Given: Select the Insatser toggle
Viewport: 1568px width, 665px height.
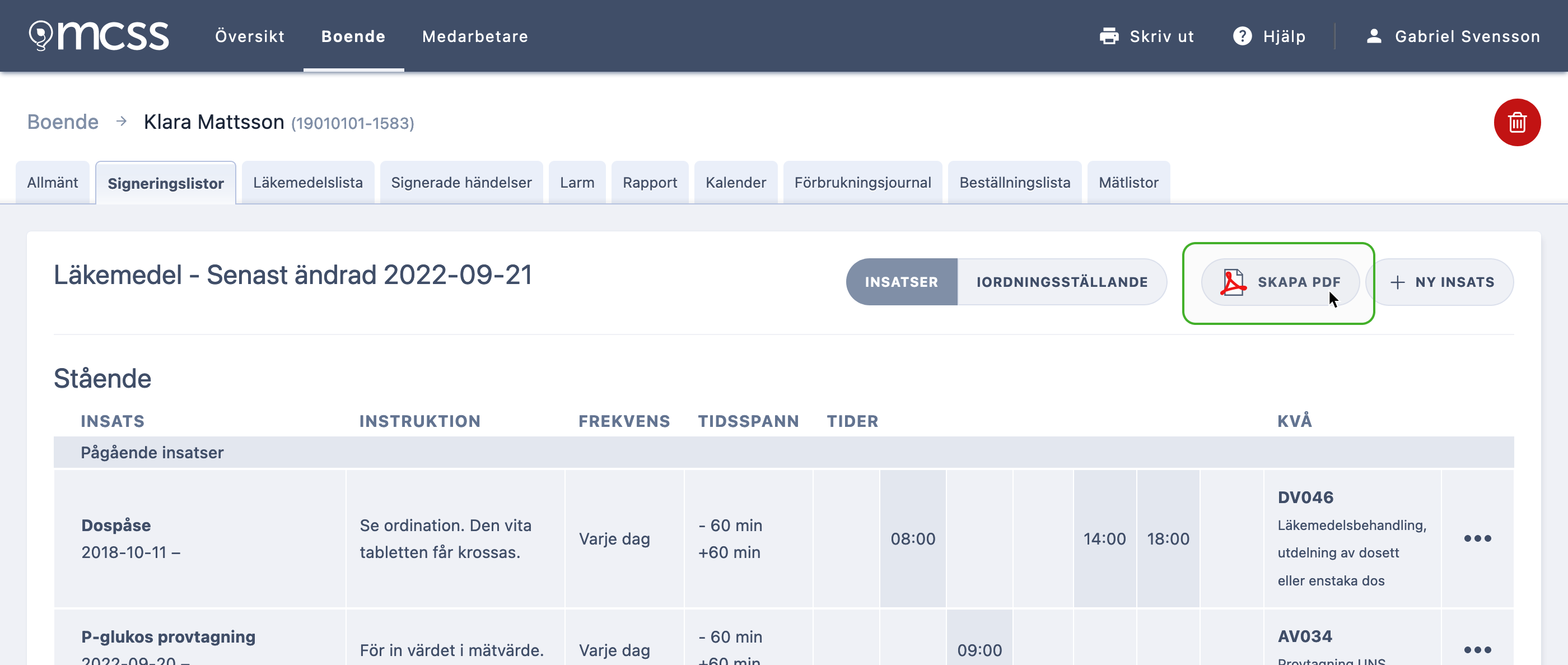Looking at the screenshot, I should coord(902,282).
